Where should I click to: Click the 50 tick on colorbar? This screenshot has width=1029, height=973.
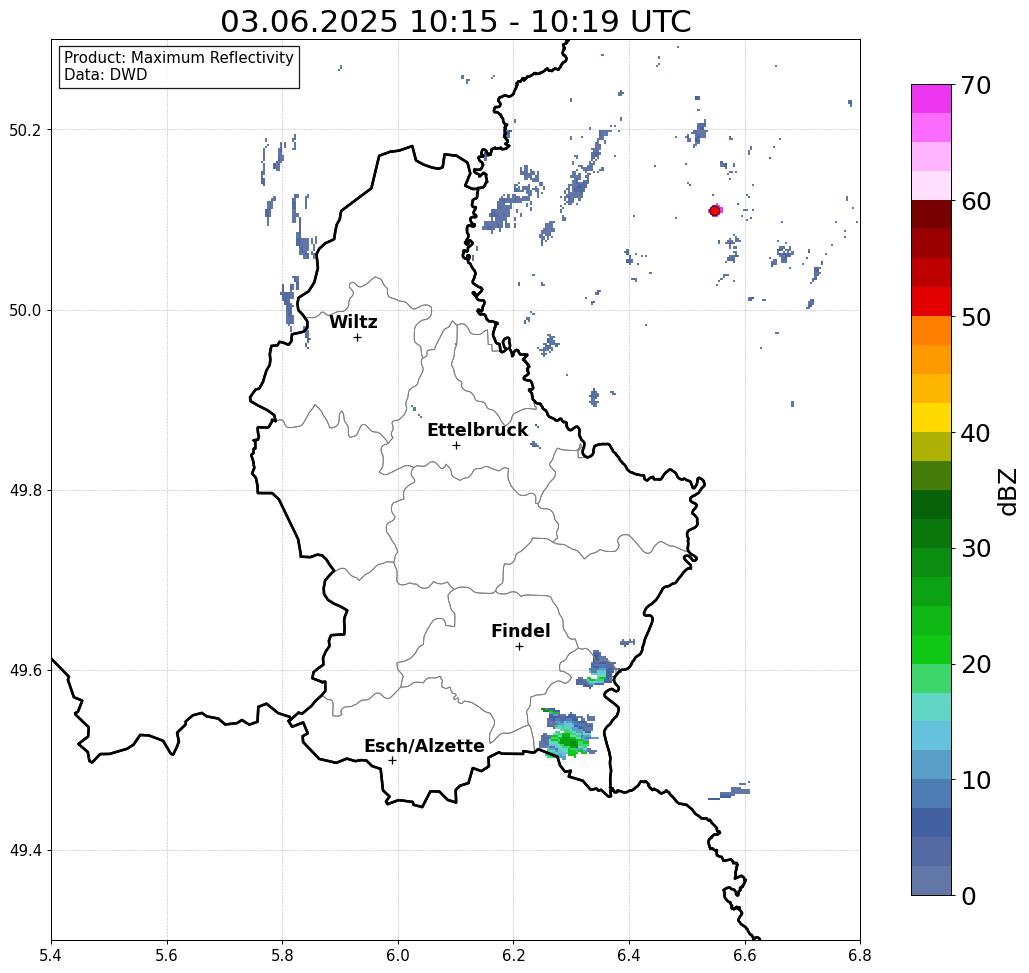click(976, 318)
